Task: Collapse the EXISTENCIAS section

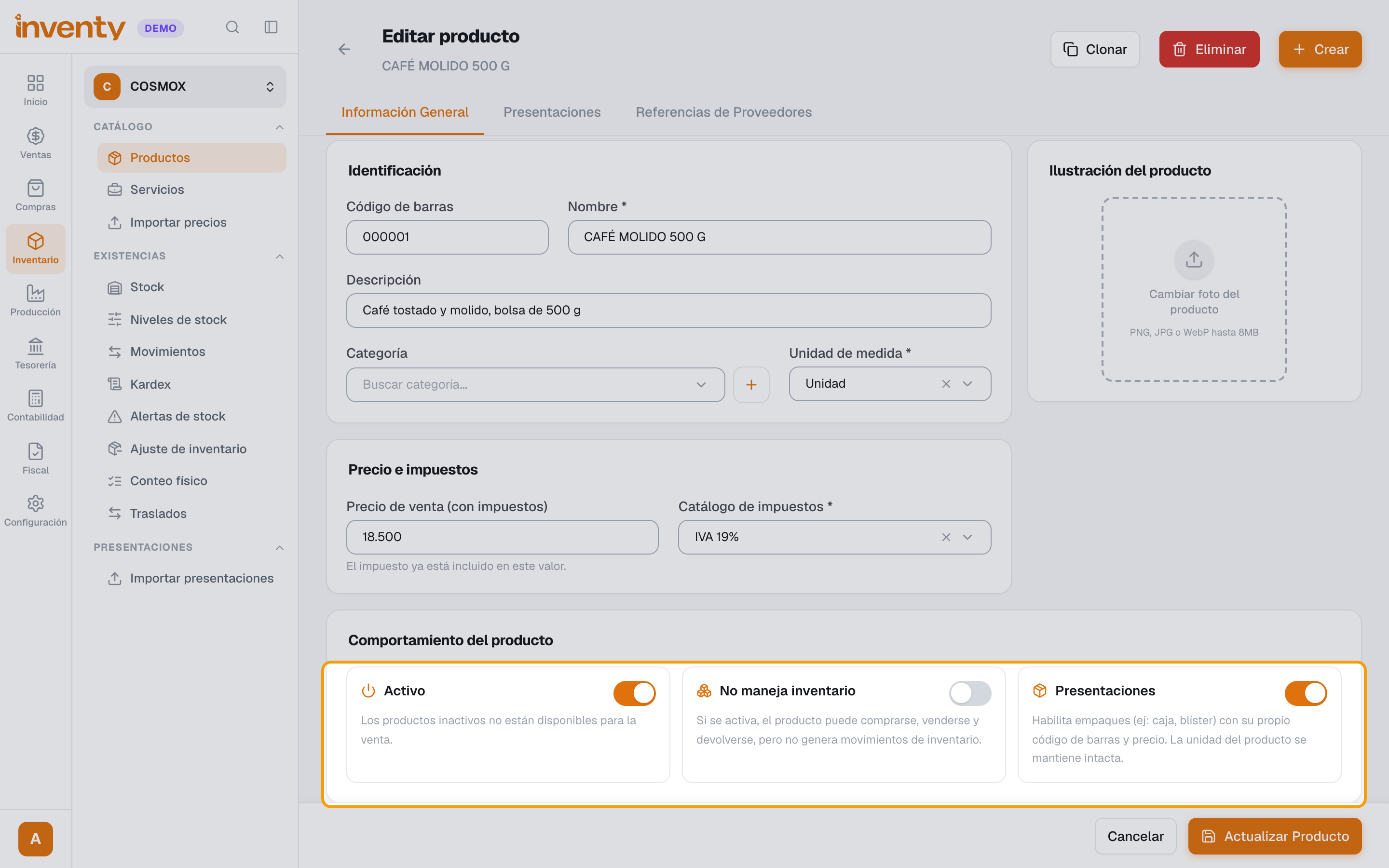Action: pyautogui.click(x=280, y=256)
